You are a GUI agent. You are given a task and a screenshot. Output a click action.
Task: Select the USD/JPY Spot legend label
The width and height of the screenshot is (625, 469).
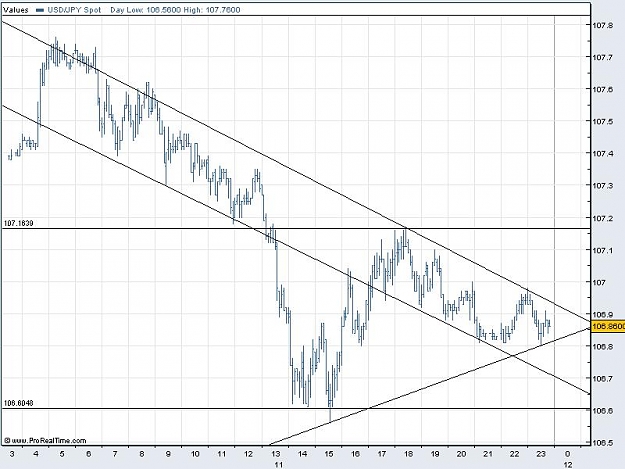click(74, 10)
